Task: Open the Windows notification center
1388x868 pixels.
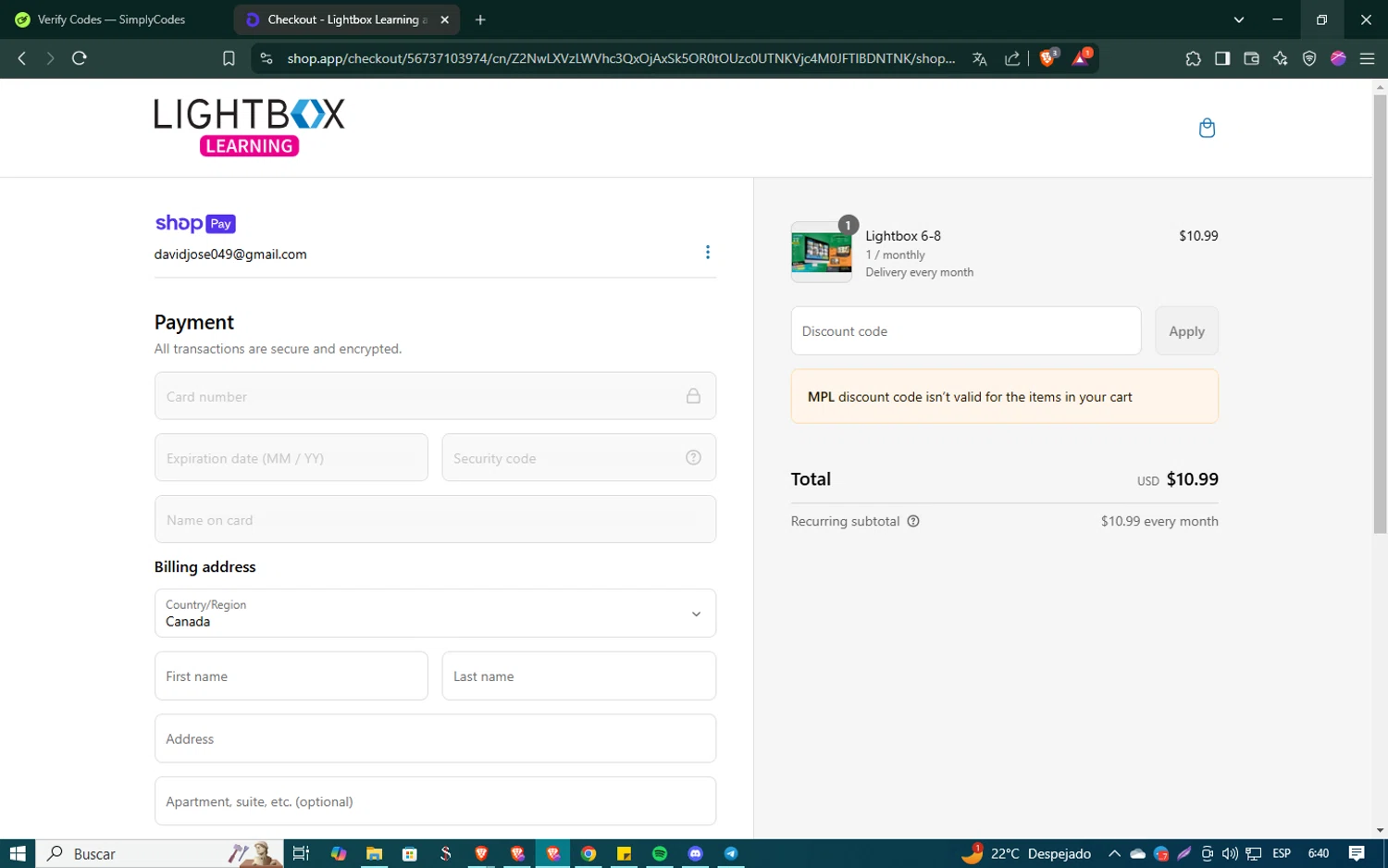Action: [x=1357, y=853]
